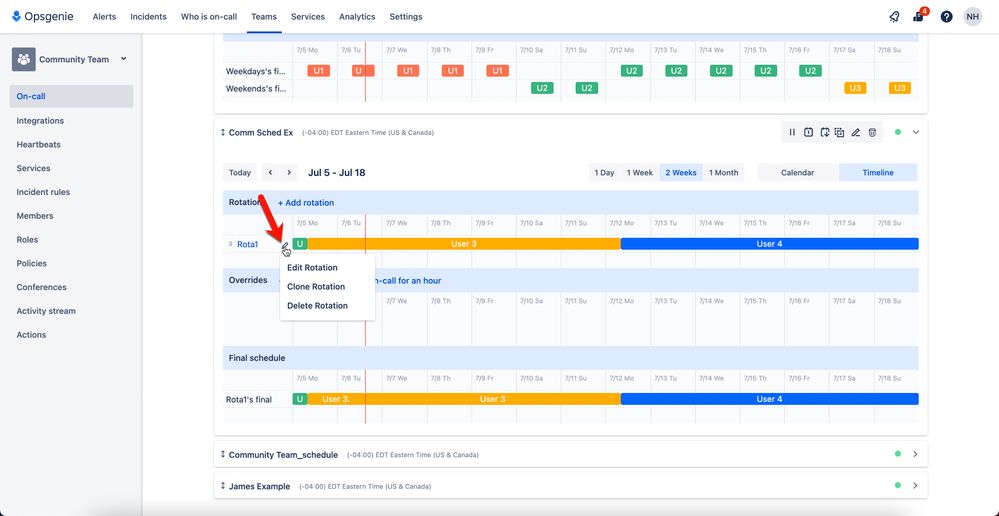This screenshot has height=516, width=999.
Task: Click the reorder handle of Community Team_schedule
Action: pyautogui.click(x=223, y=454)
